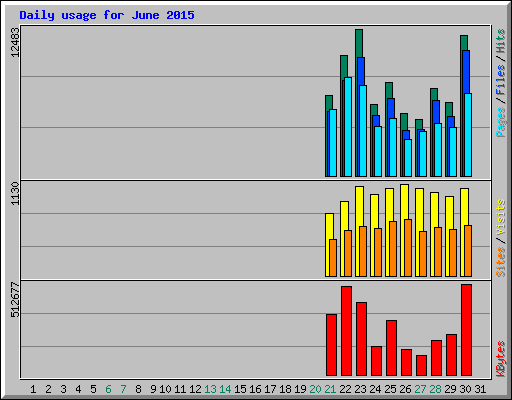The image size is (512, 400).
Task: Click the blue "Files" legend label
Action: click(501, 80)
